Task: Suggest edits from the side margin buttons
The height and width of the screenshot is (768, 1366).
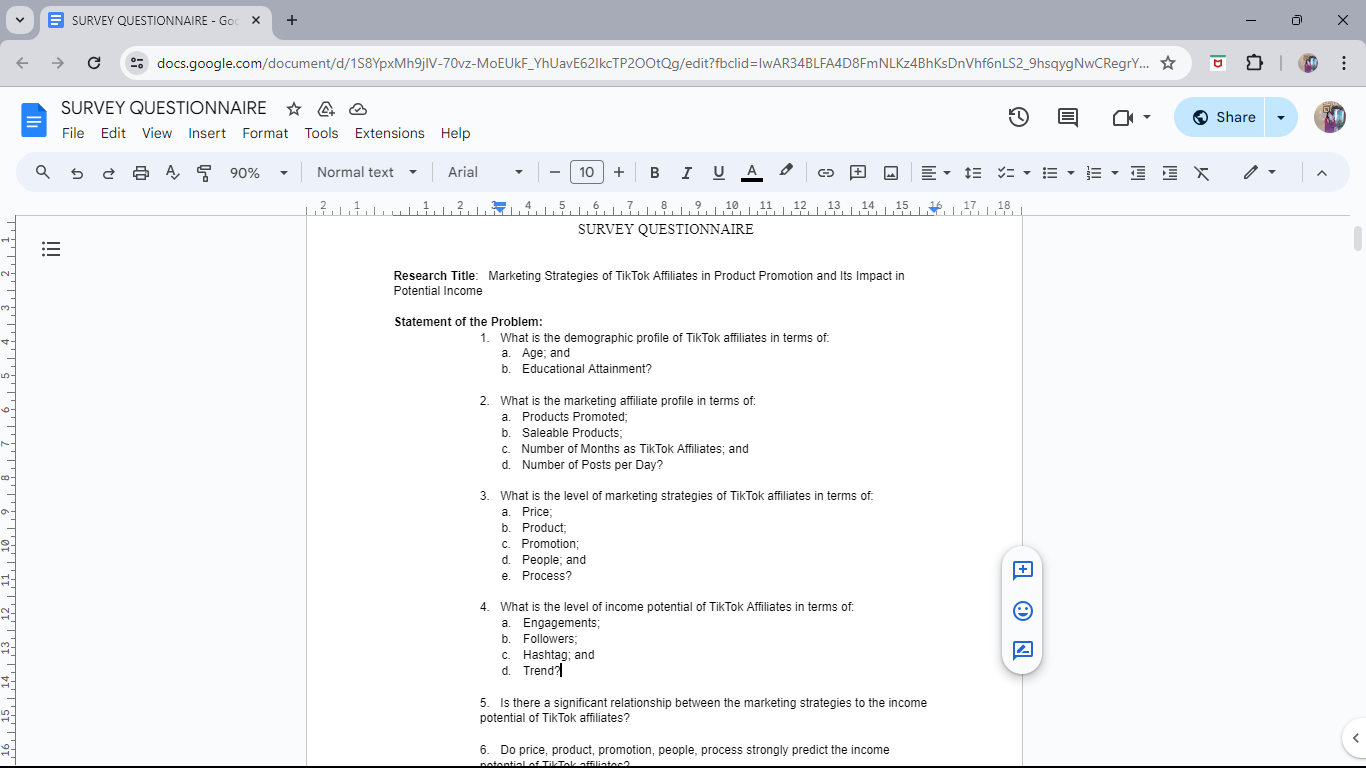Action: [x=1022, y=650]
